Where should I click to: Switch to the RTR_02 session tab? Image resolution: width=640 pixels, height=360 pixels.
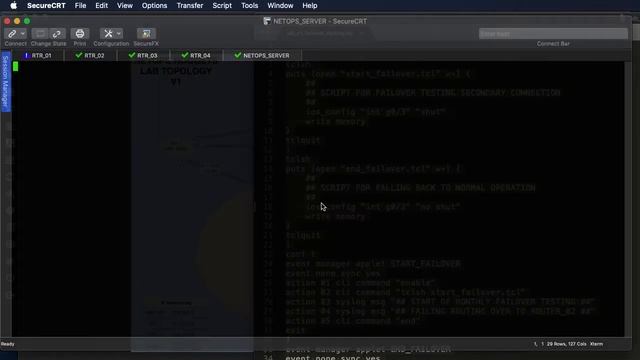90,56
